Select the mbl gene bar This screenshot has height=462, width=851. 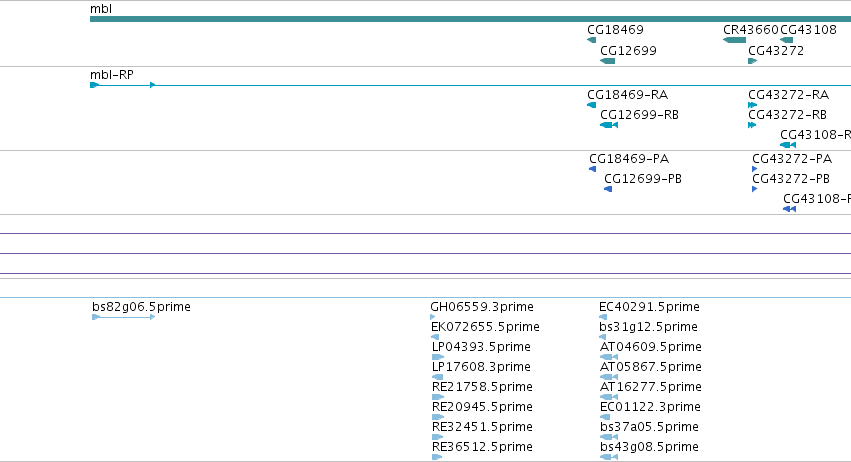tap(470, 19)
